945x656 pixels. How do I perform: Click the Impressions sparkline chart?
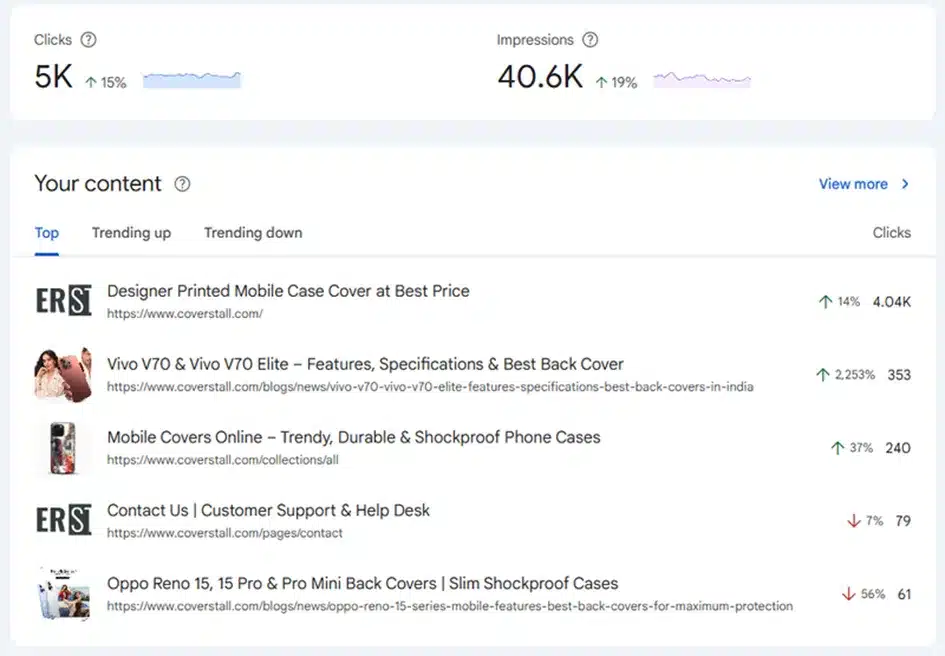[702, 80]
